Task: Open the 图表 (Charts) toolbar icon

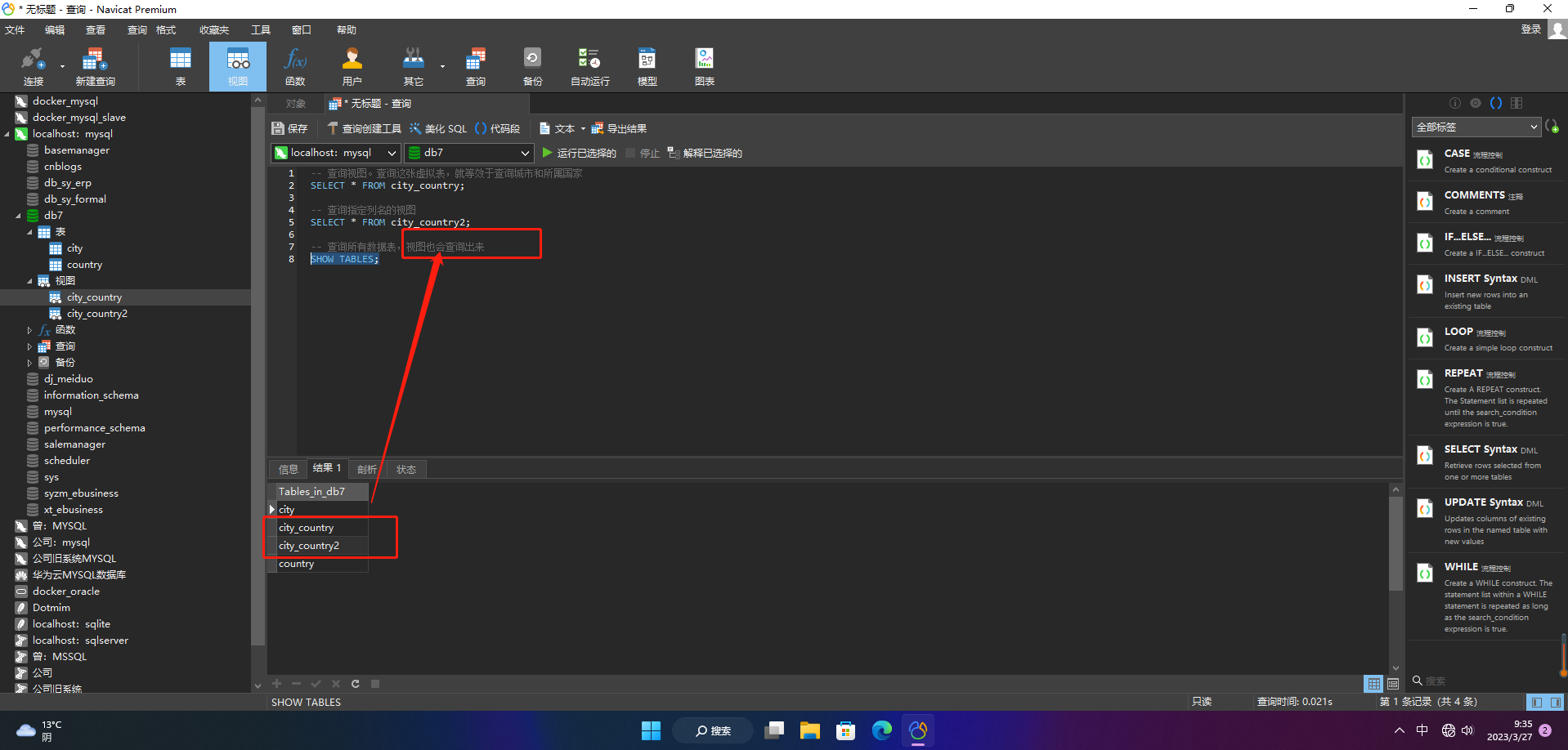Action: (704, 67)
